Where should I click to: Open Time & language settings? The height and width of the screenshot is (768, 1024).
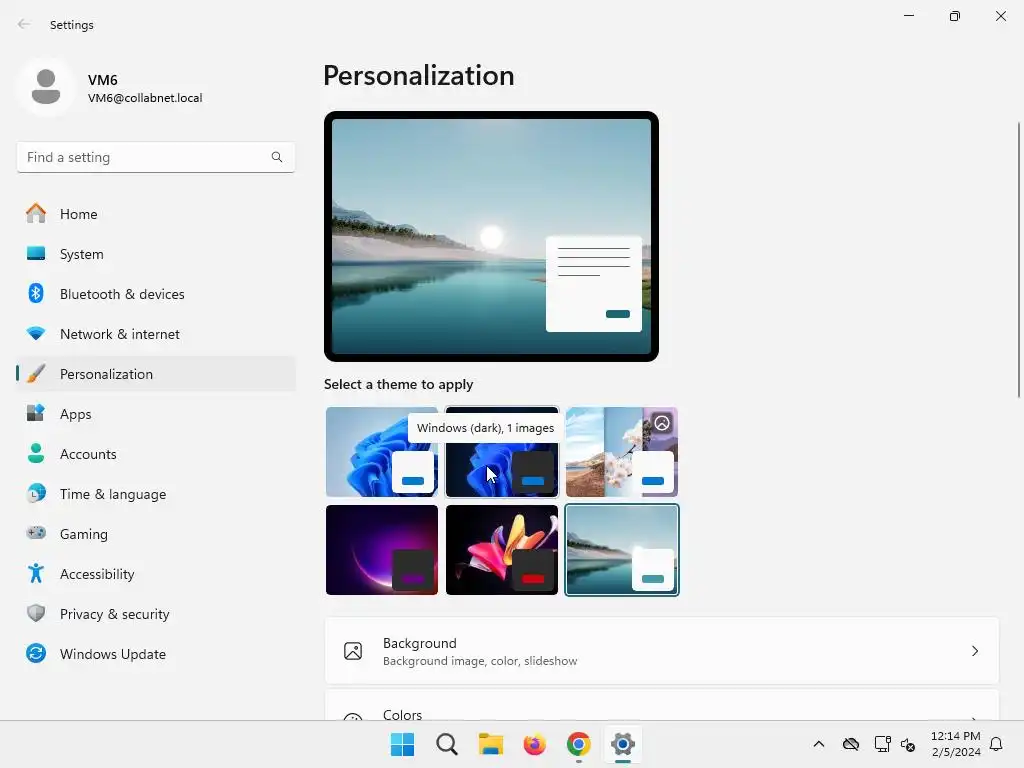tap(156, 494)
